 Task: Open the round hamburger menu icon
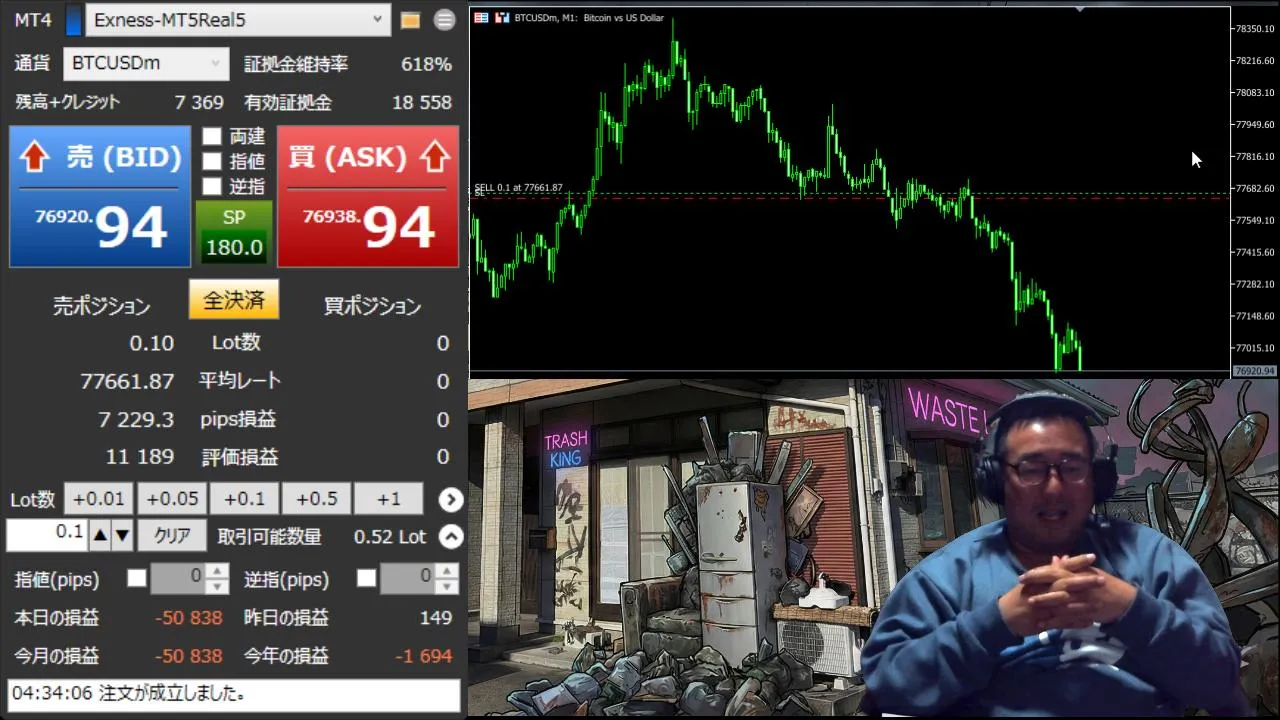coord(445,20)
